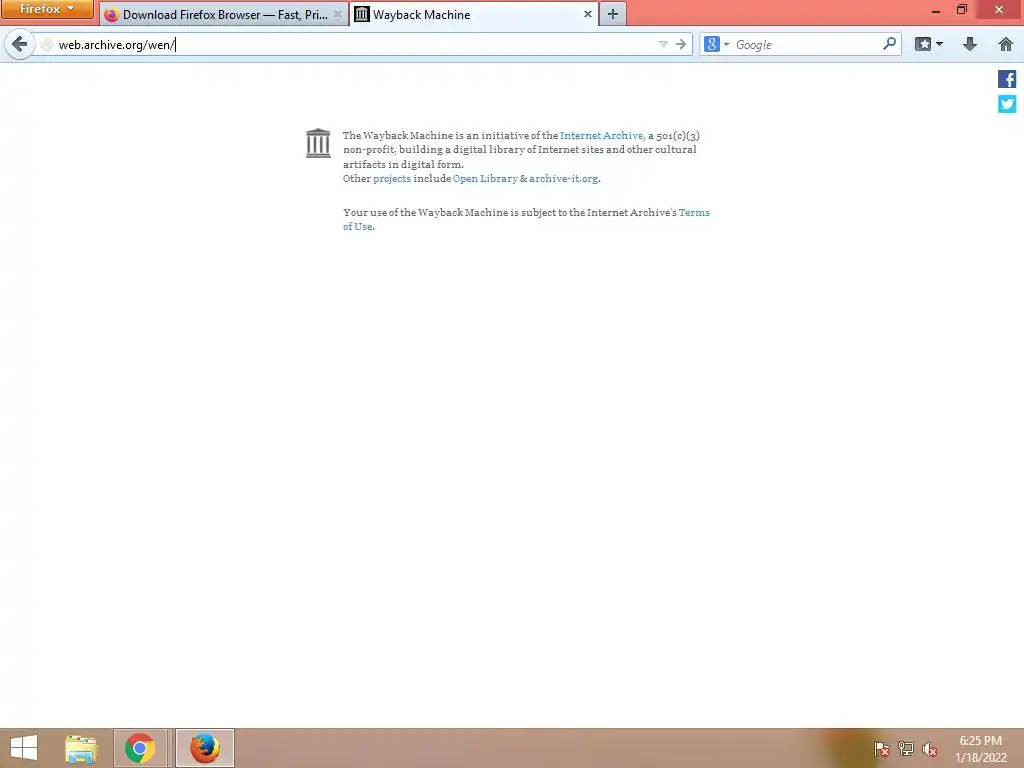Viewport: 1024px width, 768px height.
Task: Open the Internet Archive link
Action: tap(602, 135)
